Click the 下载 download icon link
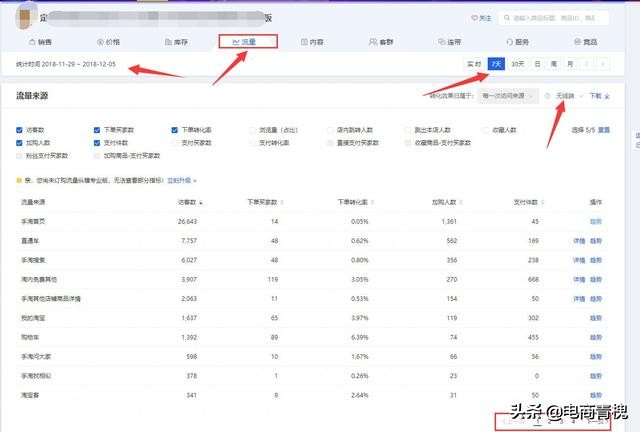The height and width of the screenshot is (432, 640). click(x=599, y=96)
